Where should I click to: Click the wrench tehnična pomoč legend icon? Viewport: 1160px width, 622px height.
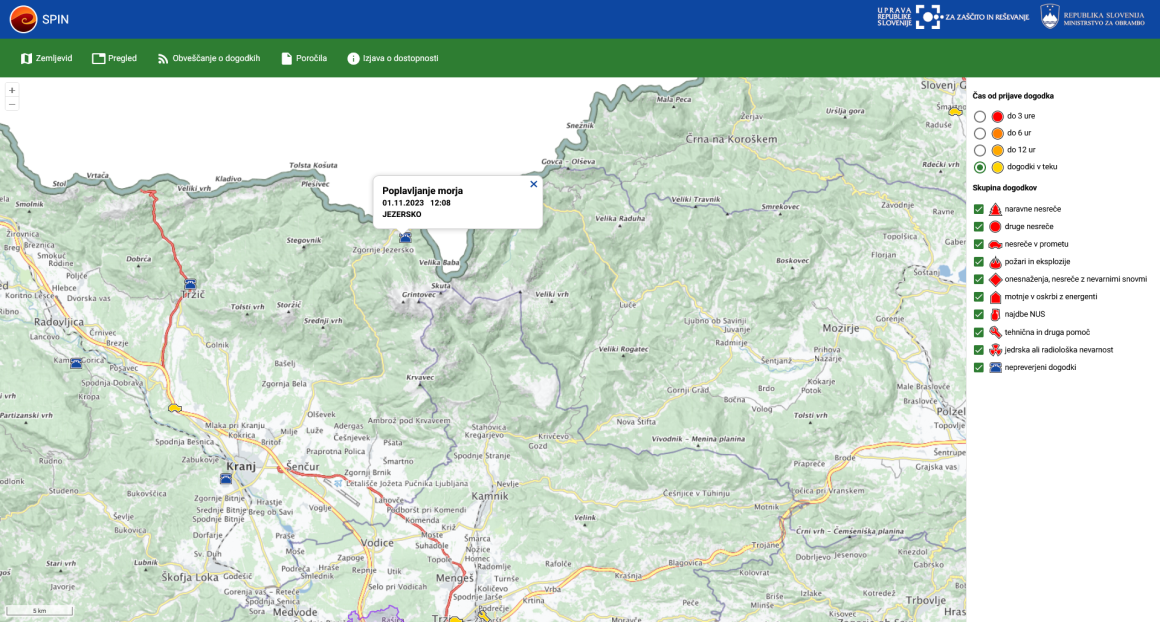(x=995, y=333)
